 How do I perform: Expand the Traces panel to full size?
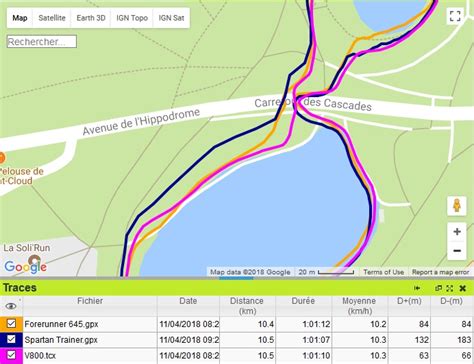[450, 288]
